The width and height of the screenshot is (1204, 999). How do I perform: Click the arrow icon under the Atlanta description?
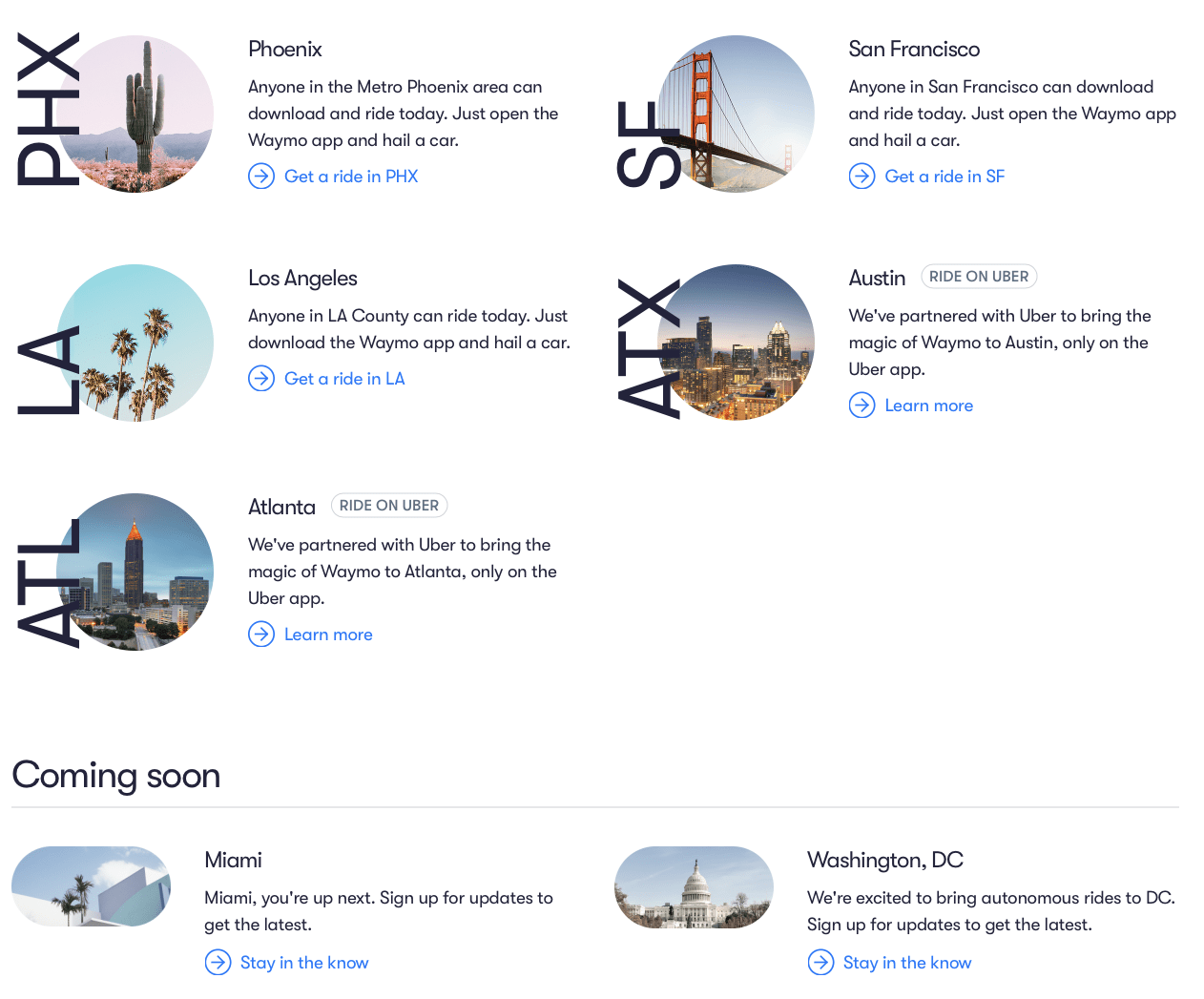click(261, 635)
